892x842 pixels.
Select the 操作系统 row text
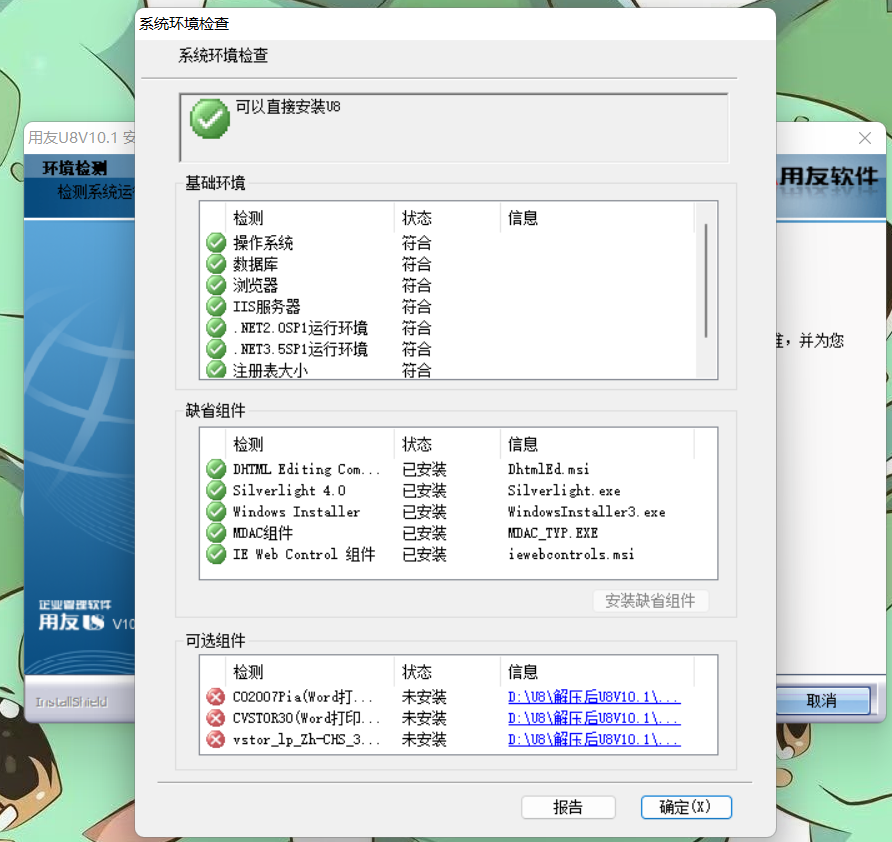(263, 243)
